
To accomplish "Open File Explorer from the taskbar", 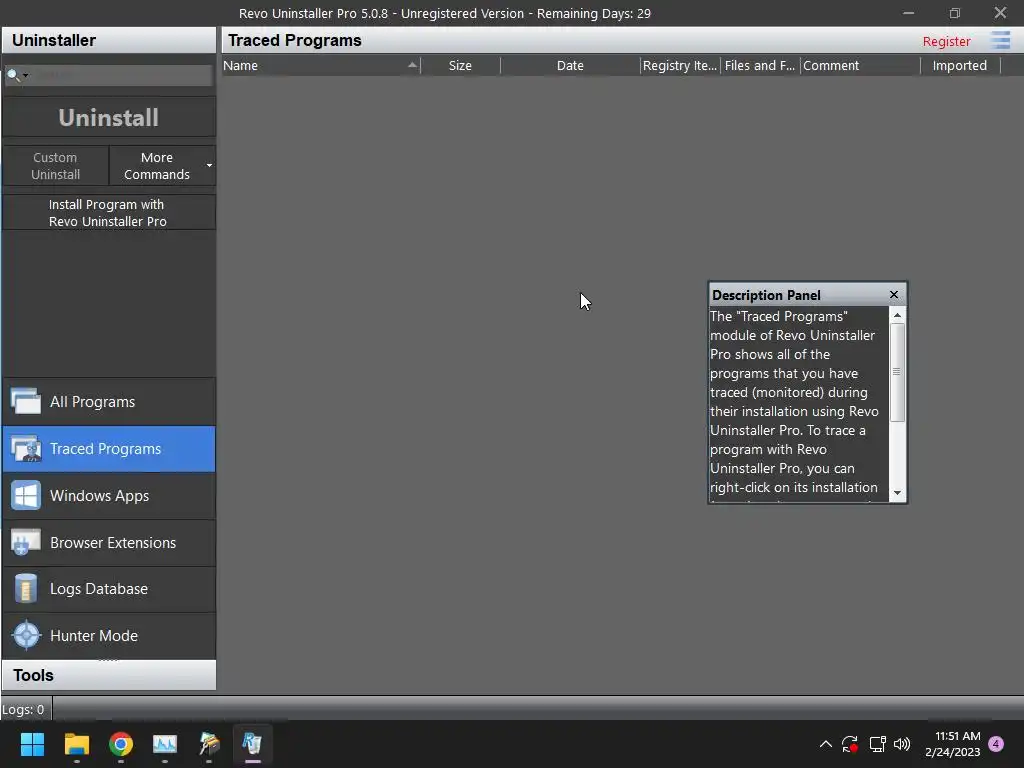I will click(x=76, y=744).
